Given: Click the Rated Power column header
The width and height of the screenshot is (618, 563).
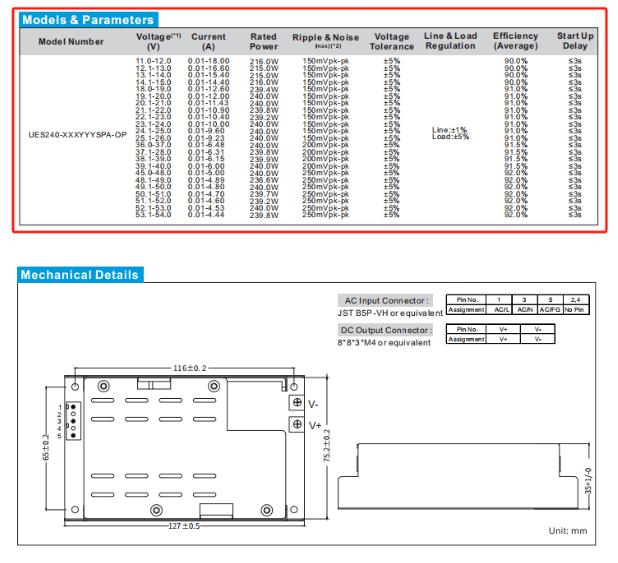Looking at the screenshot, I should point(264,41).
